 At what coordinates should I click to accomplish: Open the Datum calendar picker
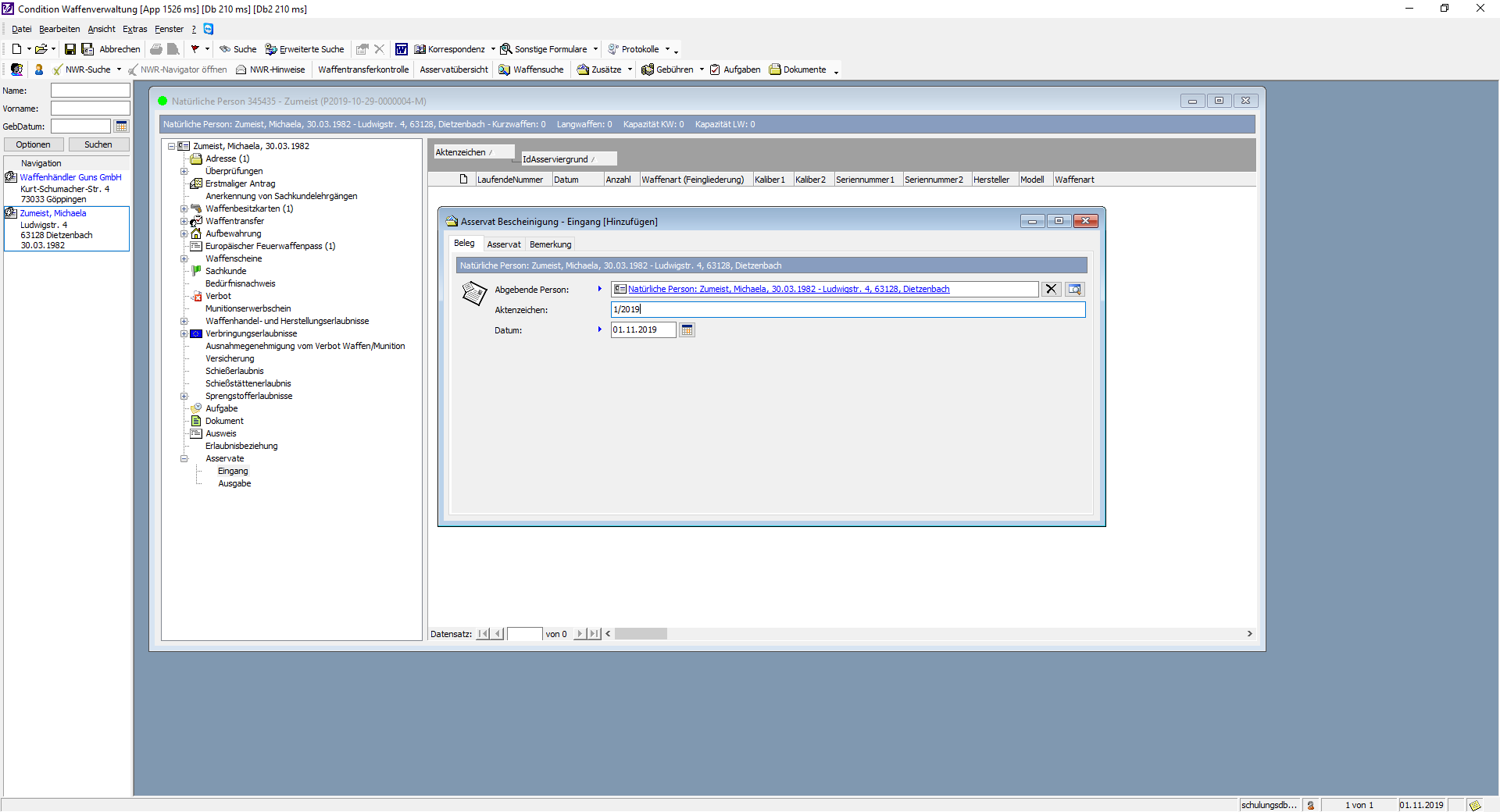tap(687, 330)
